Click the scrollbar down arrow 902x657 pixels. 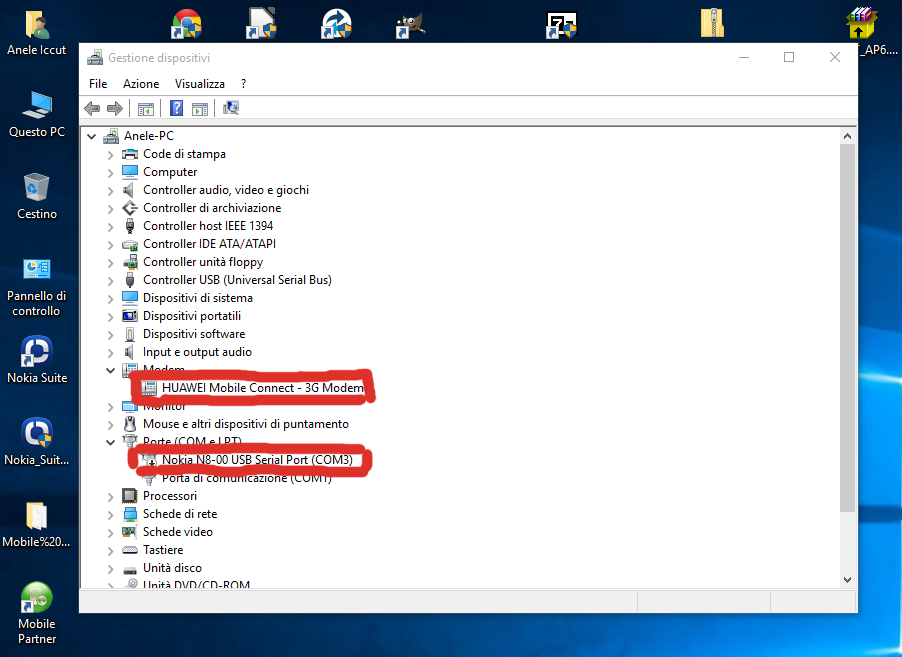(x=847, y=580)
